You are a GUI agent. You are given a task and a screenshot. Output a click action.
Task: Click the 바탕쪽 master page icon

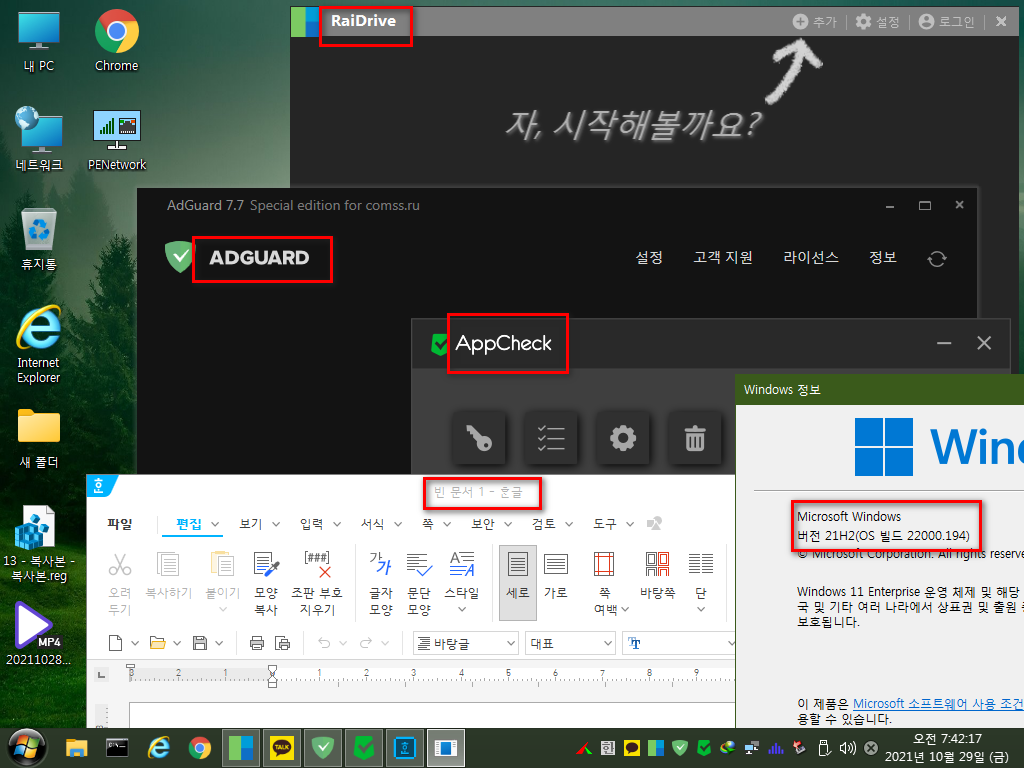[x=658, y=575]
